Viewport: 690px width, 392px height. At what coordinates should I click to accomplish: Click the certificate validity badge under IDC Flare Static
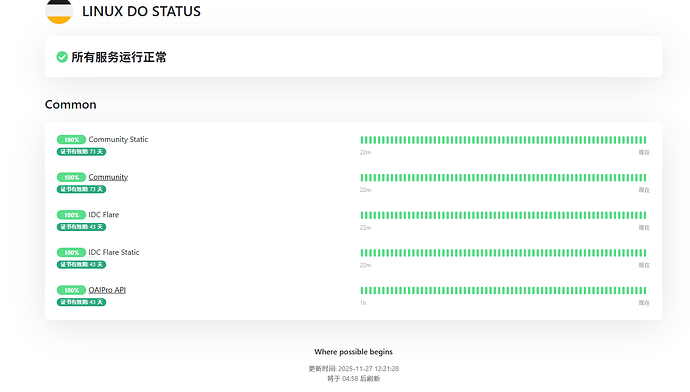[x=81, y=264]
